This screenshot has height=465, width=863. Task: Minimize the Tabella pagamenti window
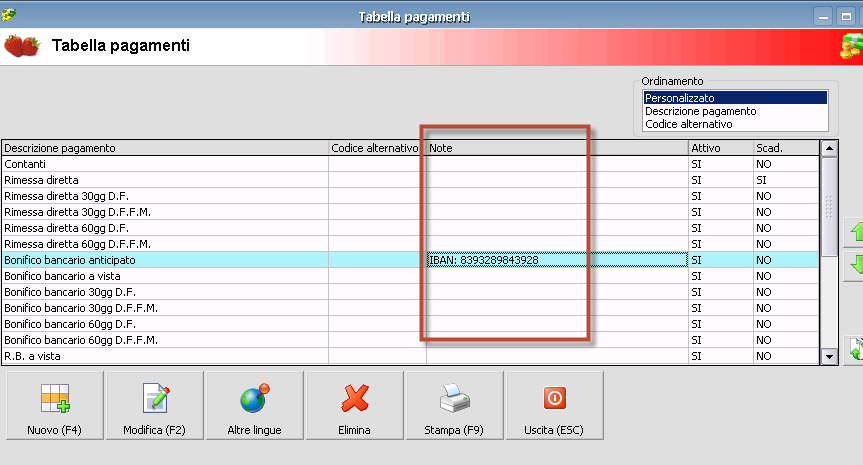[823, 17]
